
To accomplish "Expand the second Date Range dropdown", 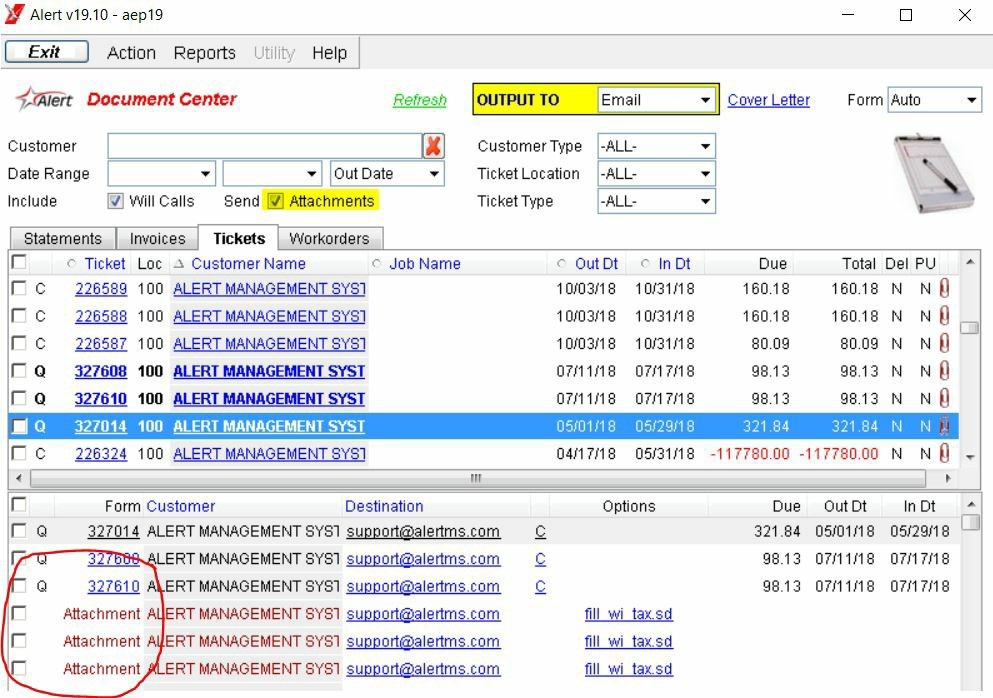I will (x=272, y=174).
